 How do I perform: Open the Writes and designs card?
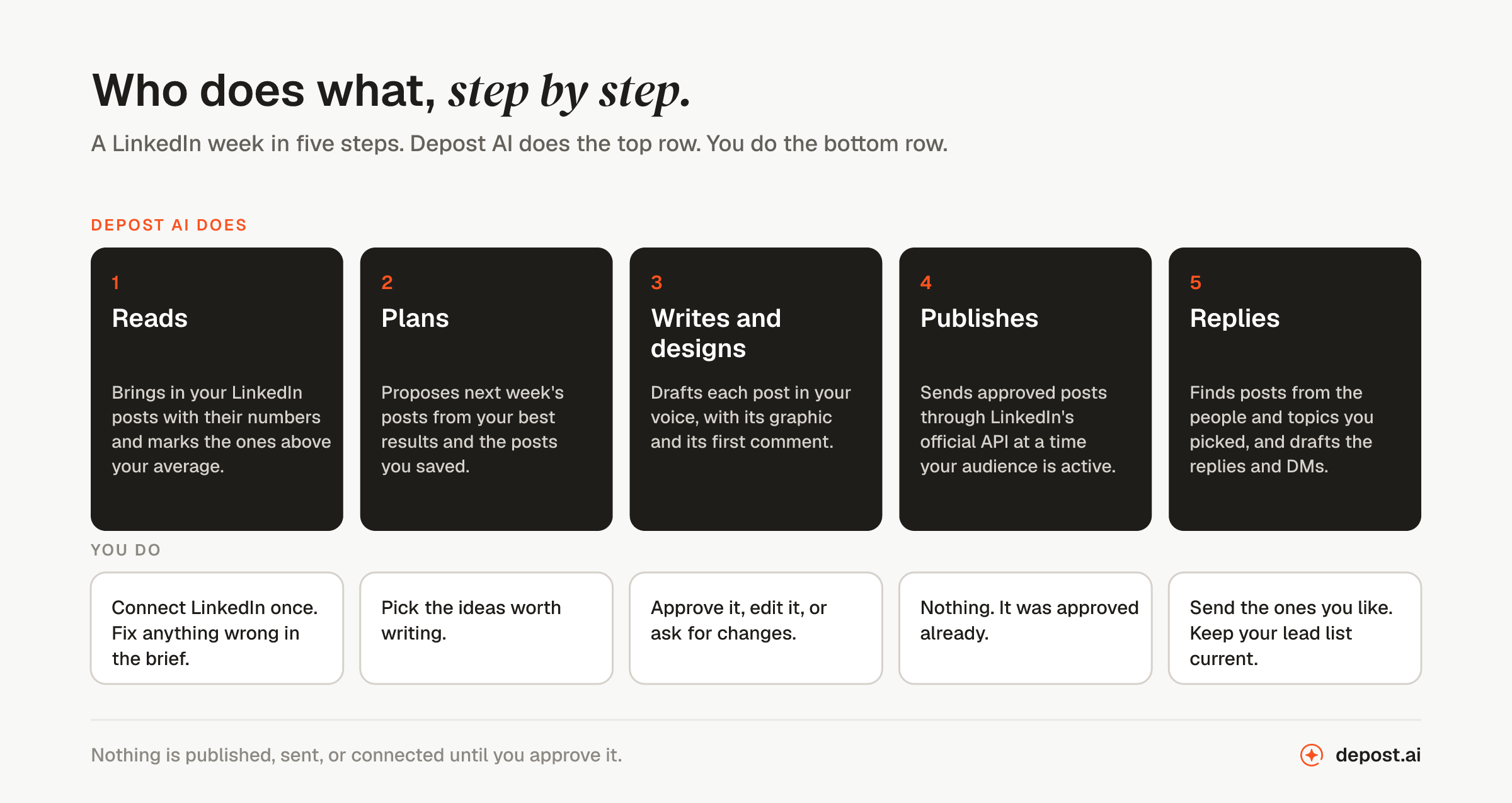click(756, 389)
